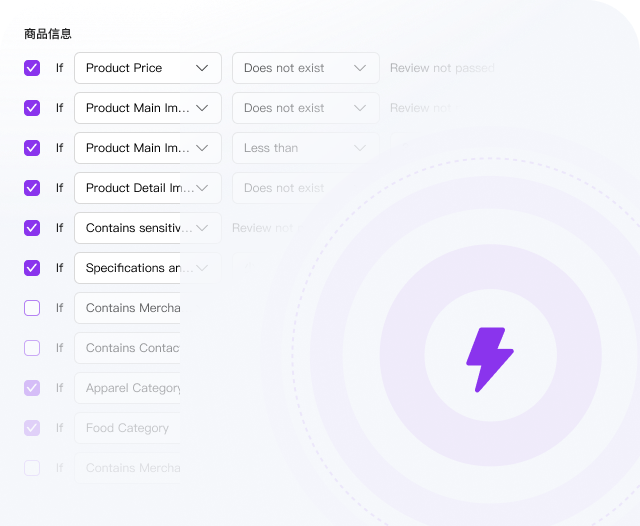Check the Contains Mercha box under Specifications row
The image size is (640, 526).
pos(32,308)
